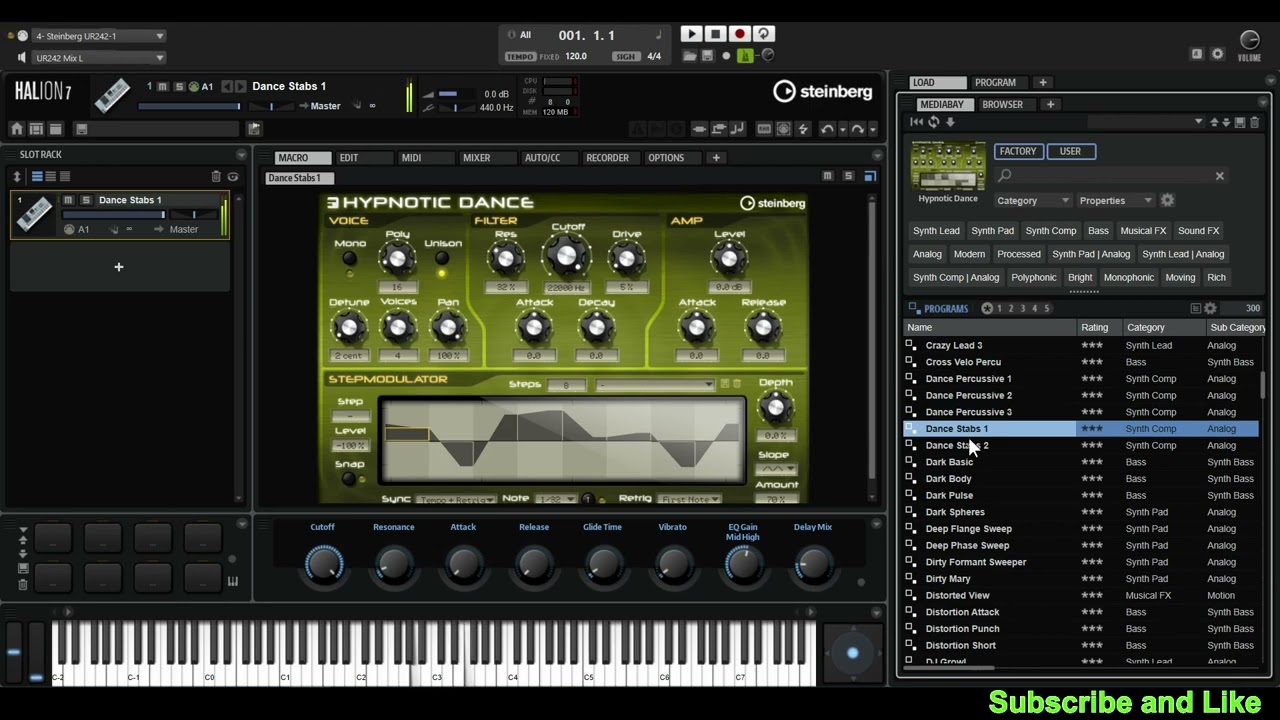Click the red Record button
This screenshot has height=720, width=1280.
pyautogui.click(x=740, y=34)
